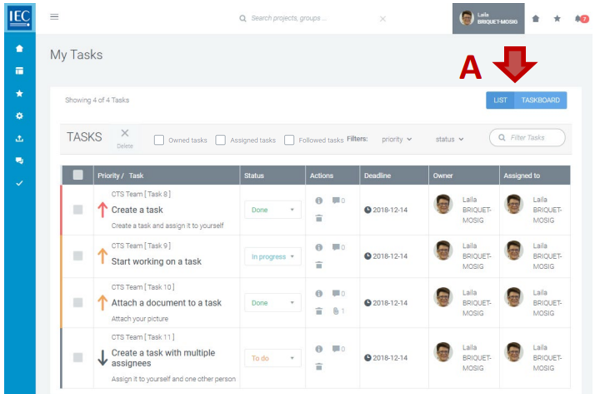The height and width of the screenshot is (394, 595).
Task: Enable the Owned tasks checkbox
Action: (159, 140)
